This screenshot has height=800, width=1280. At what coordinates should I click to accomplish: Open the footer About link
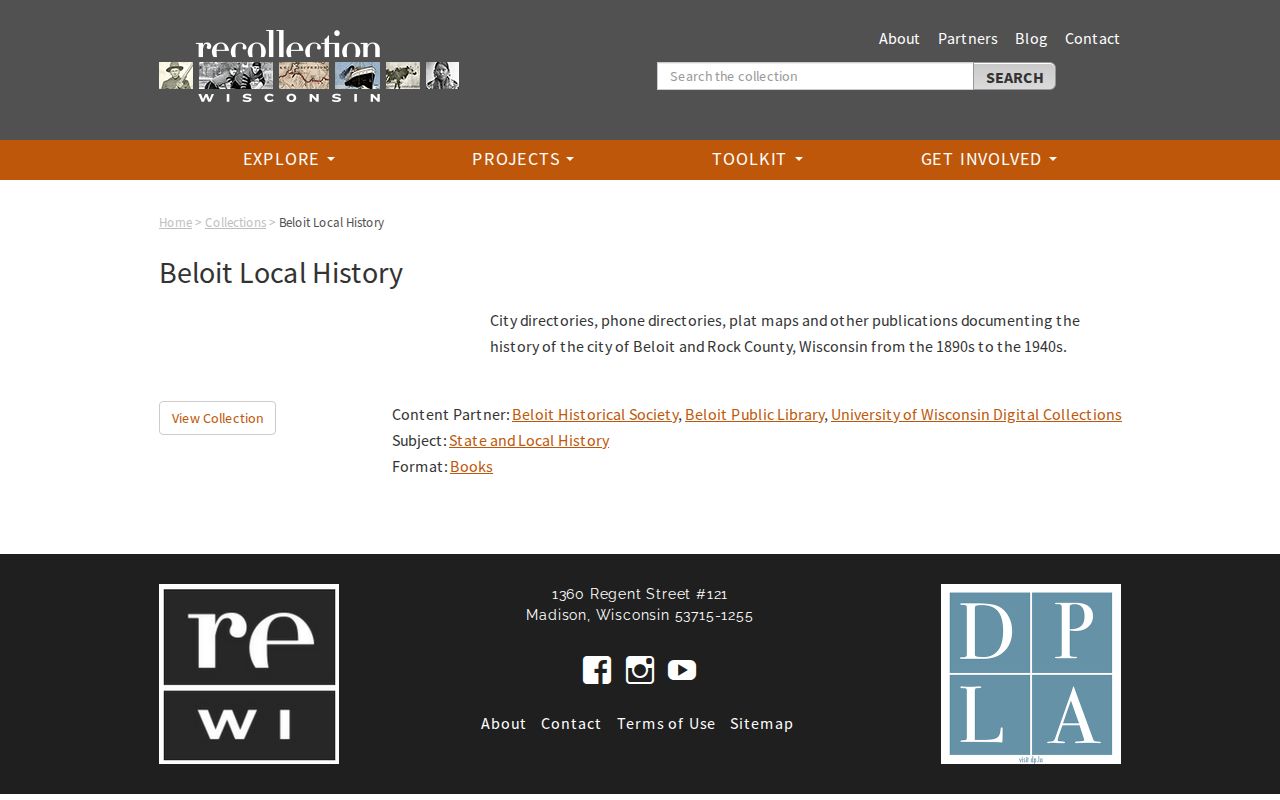[x=503, y=723]
